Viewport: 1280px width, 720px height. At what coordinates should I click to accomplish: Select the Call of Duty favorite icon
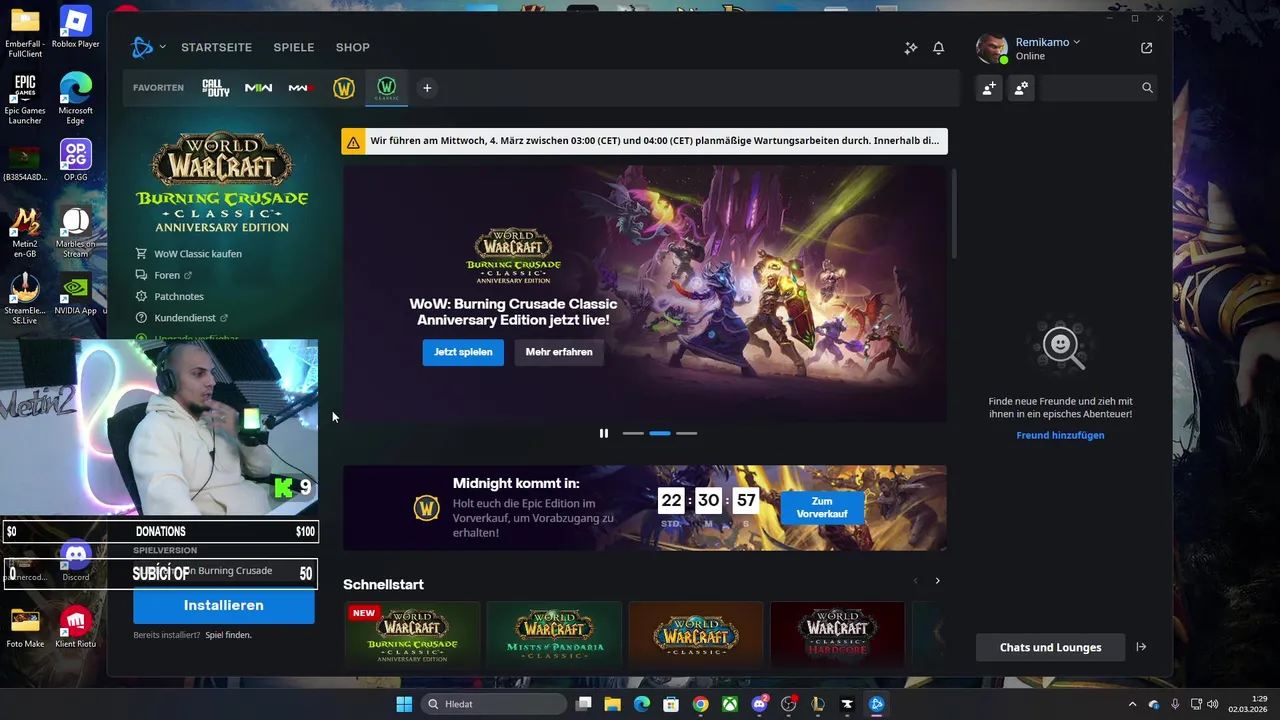point(216,88)
